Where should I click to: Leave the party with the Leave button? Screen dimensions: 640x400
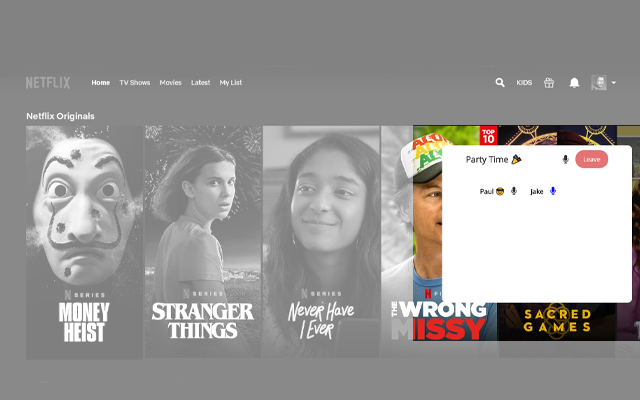click(x=591, y=160)
